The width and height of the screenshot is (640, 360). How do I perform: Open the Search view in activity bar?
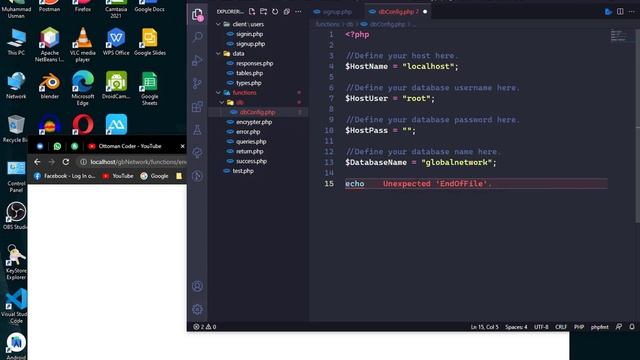tap(198, 37)
